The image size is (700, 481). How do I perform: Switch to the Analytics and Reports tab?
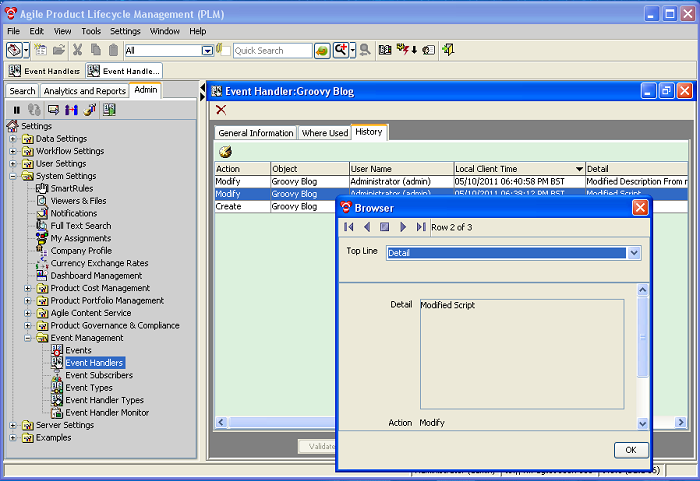tap(84, 91)
